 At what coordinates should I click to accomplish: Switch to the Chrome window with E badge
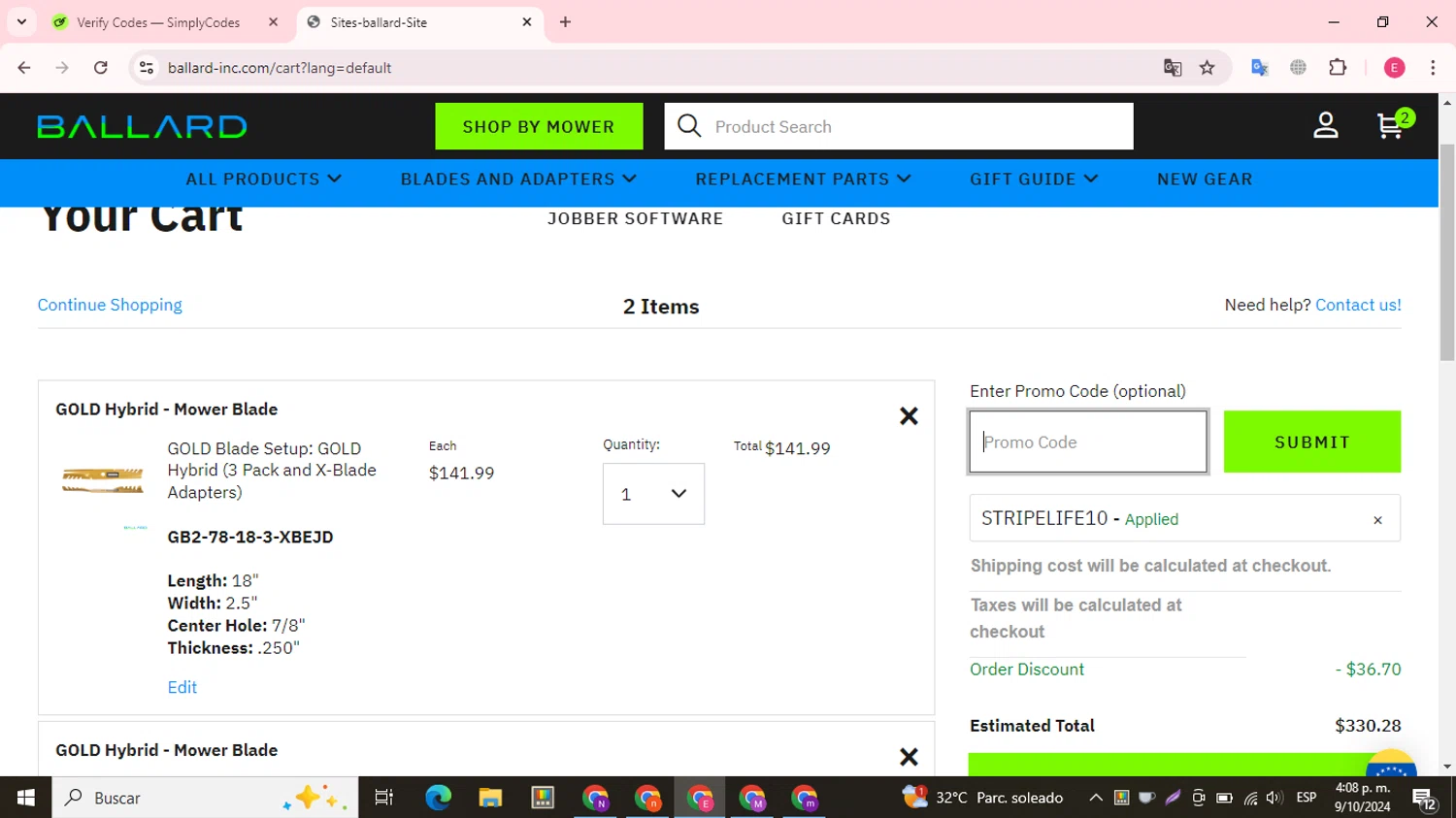pyautogui.click(x=700, y=798)
